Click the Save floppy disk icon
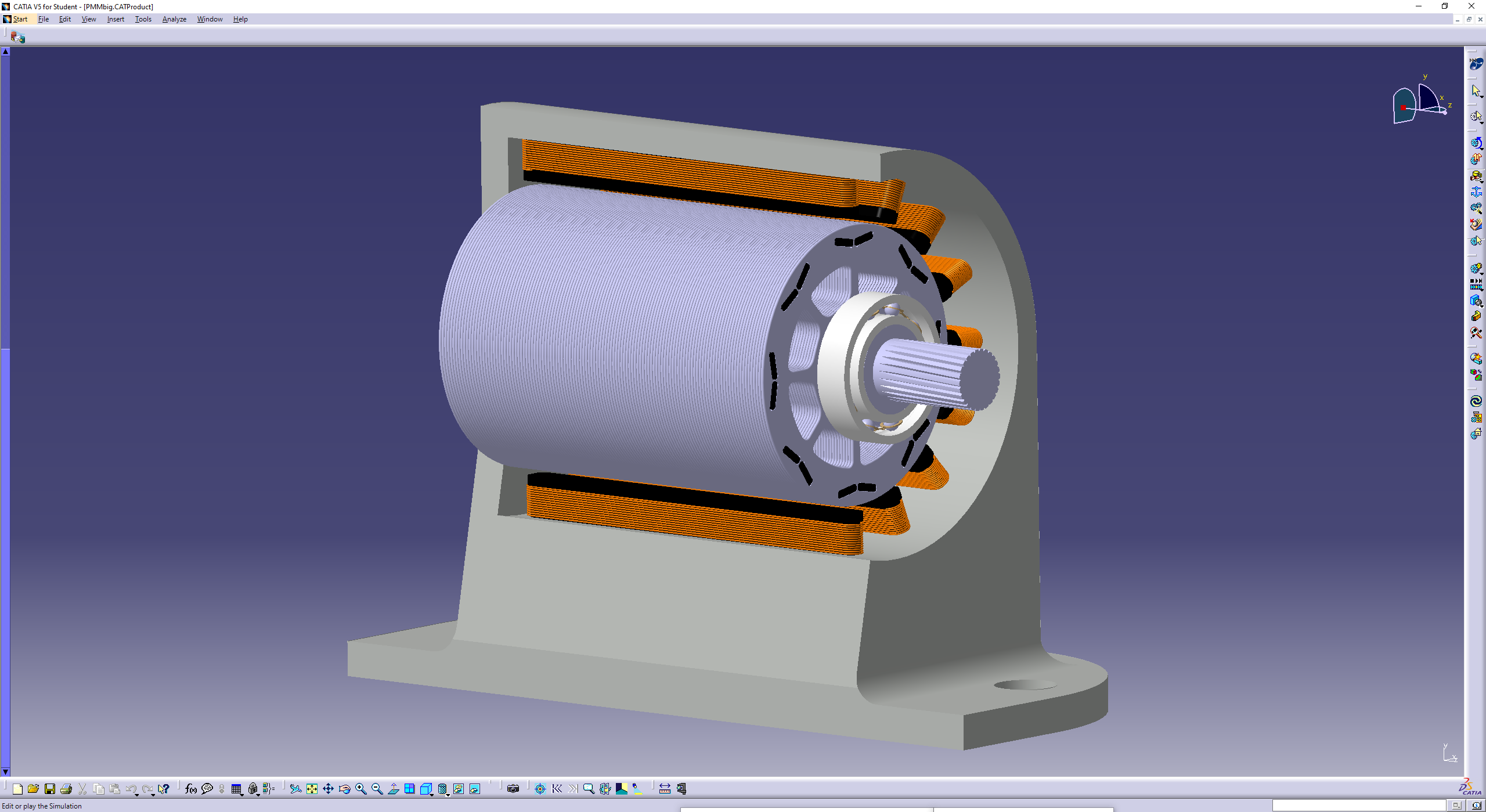 click(x=50, y=789)
